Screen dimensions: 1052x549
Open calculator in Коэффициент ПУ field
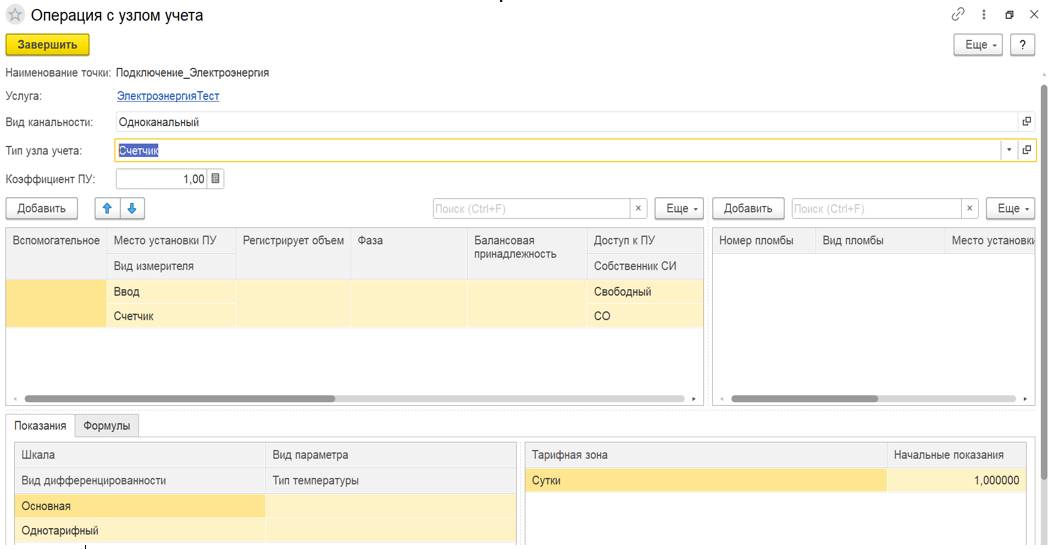pyautogui.click(x=215, y=179)
